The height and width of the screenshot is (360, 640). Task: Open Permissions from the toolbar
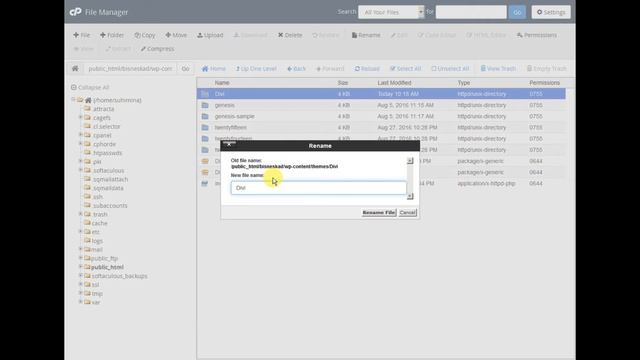pyautogui.click(x=537, y=35)
